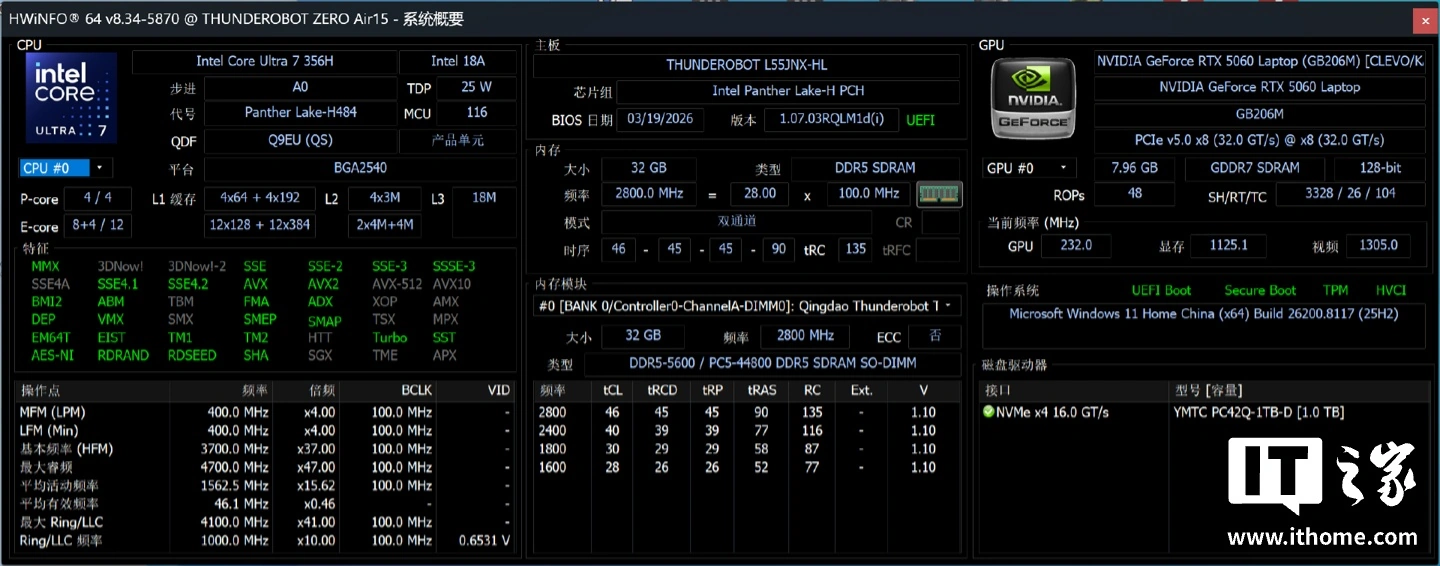This screenshot has height=566, width=1440.
Task: Click the RDSEED feature flag
Action: (x=192, y=355)
